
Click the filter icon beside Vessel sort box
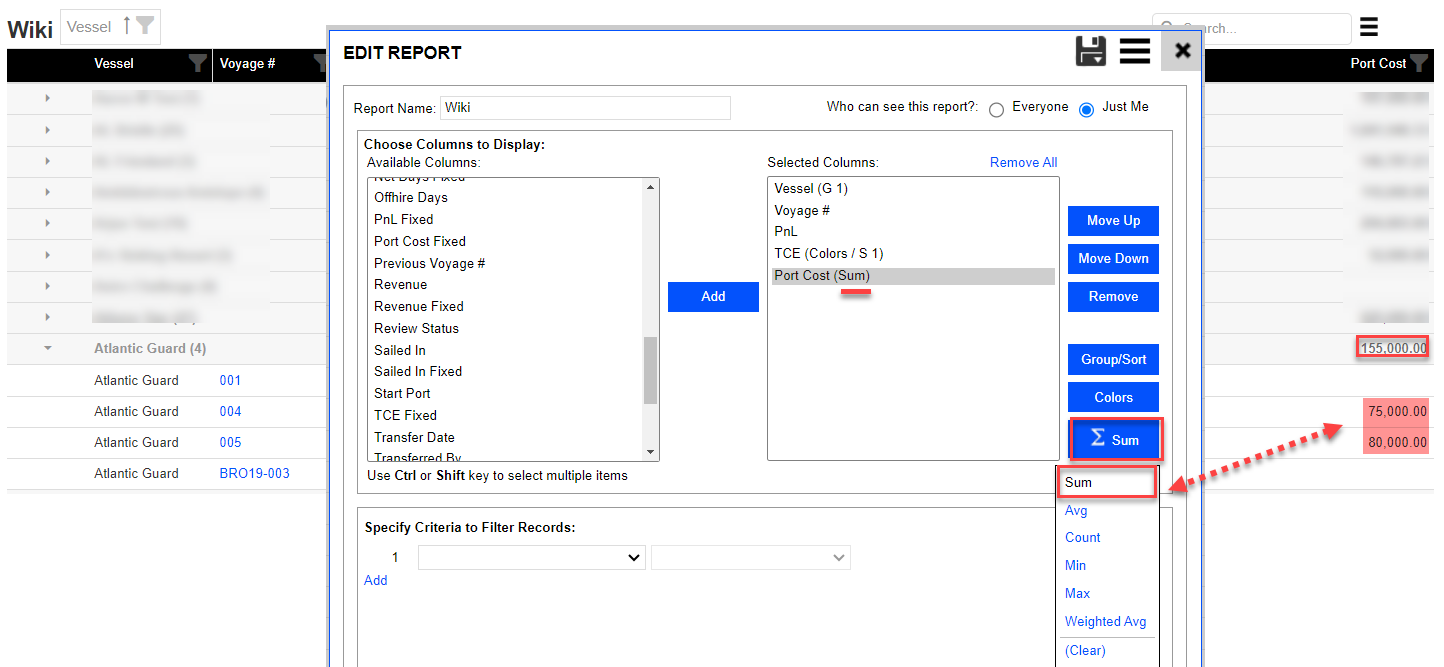(145, 27)
